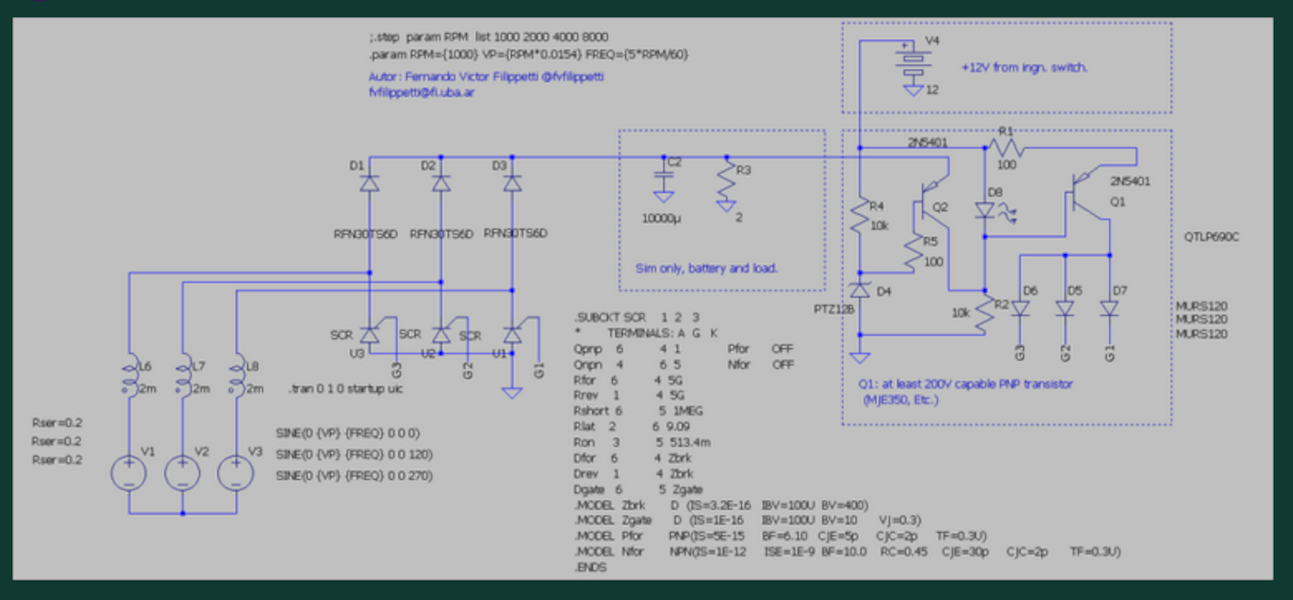Click the V3 voltage source symbol
This screenshot has width=1293, height=600.
click(236, 471)
